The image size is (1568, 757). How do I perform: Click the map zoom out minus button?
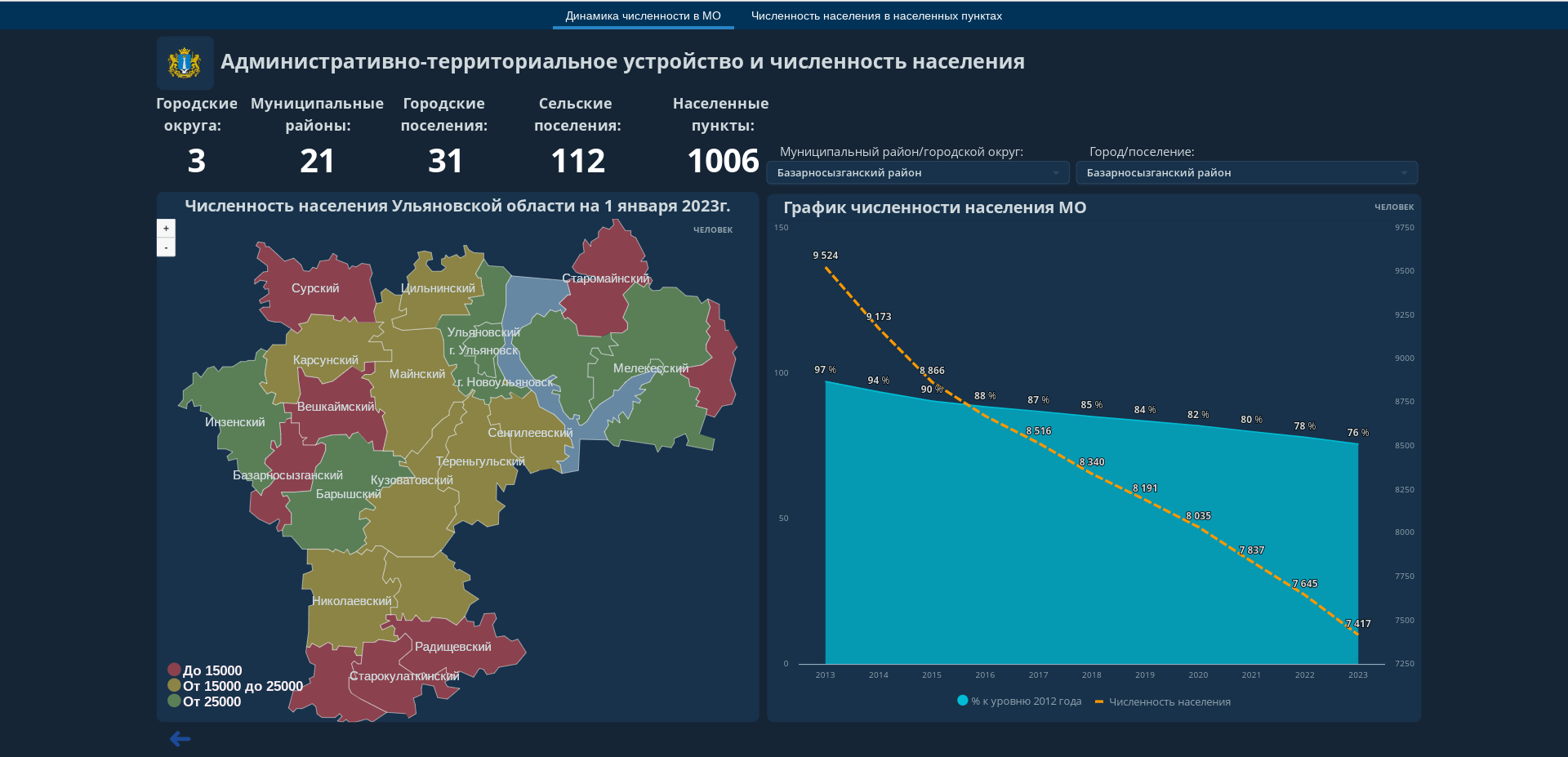(x=166, y=247)
